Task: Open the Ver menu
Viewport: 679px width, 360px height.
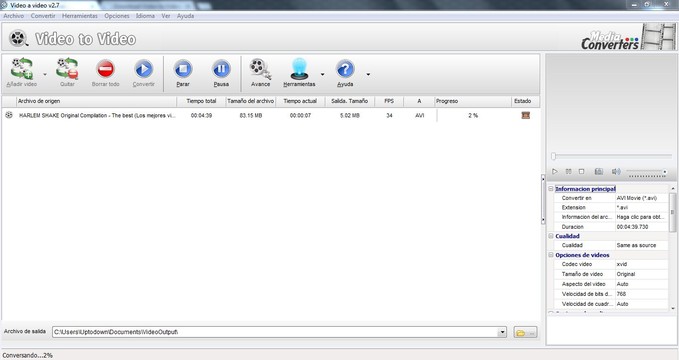Action: point(166,16)
